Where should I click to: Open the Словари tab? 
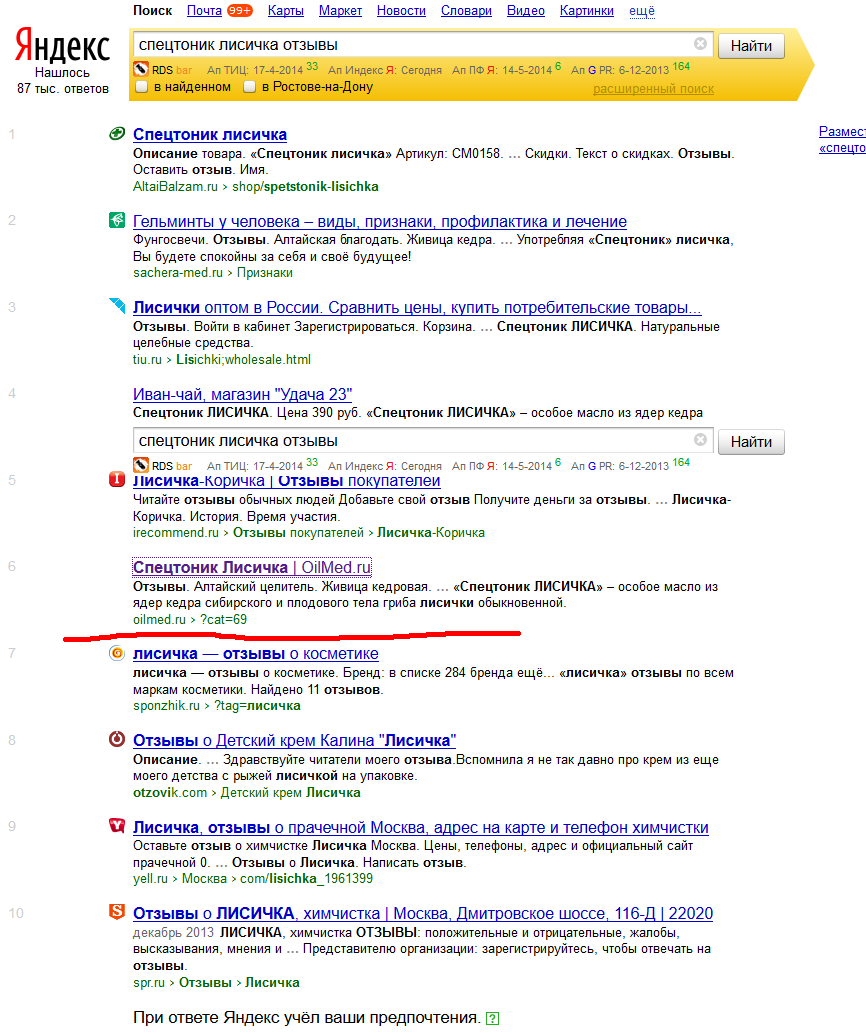tap(466, 11)
